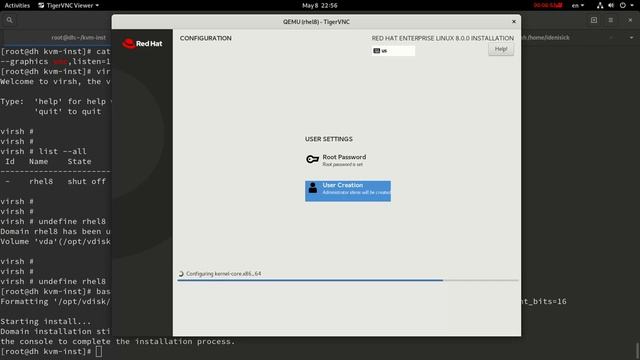This screenshot has width=640, height=360.
Task: Click the power icon in top bar
Action: click(x=622, y=5)
